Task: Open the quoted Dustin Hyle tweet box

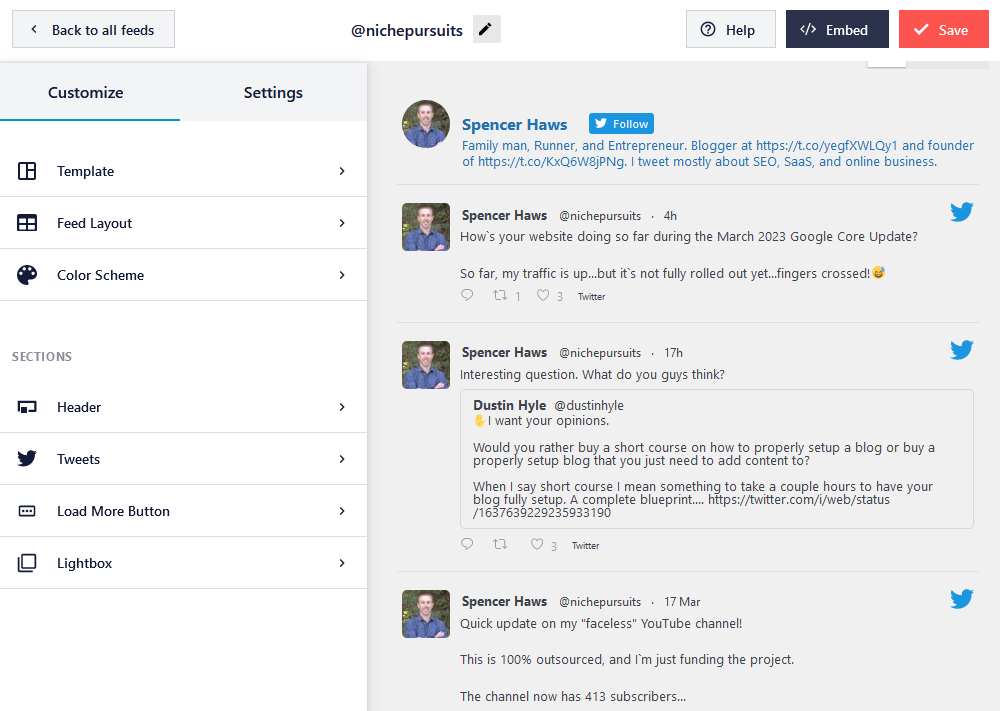Action: [x=717, y=459]
